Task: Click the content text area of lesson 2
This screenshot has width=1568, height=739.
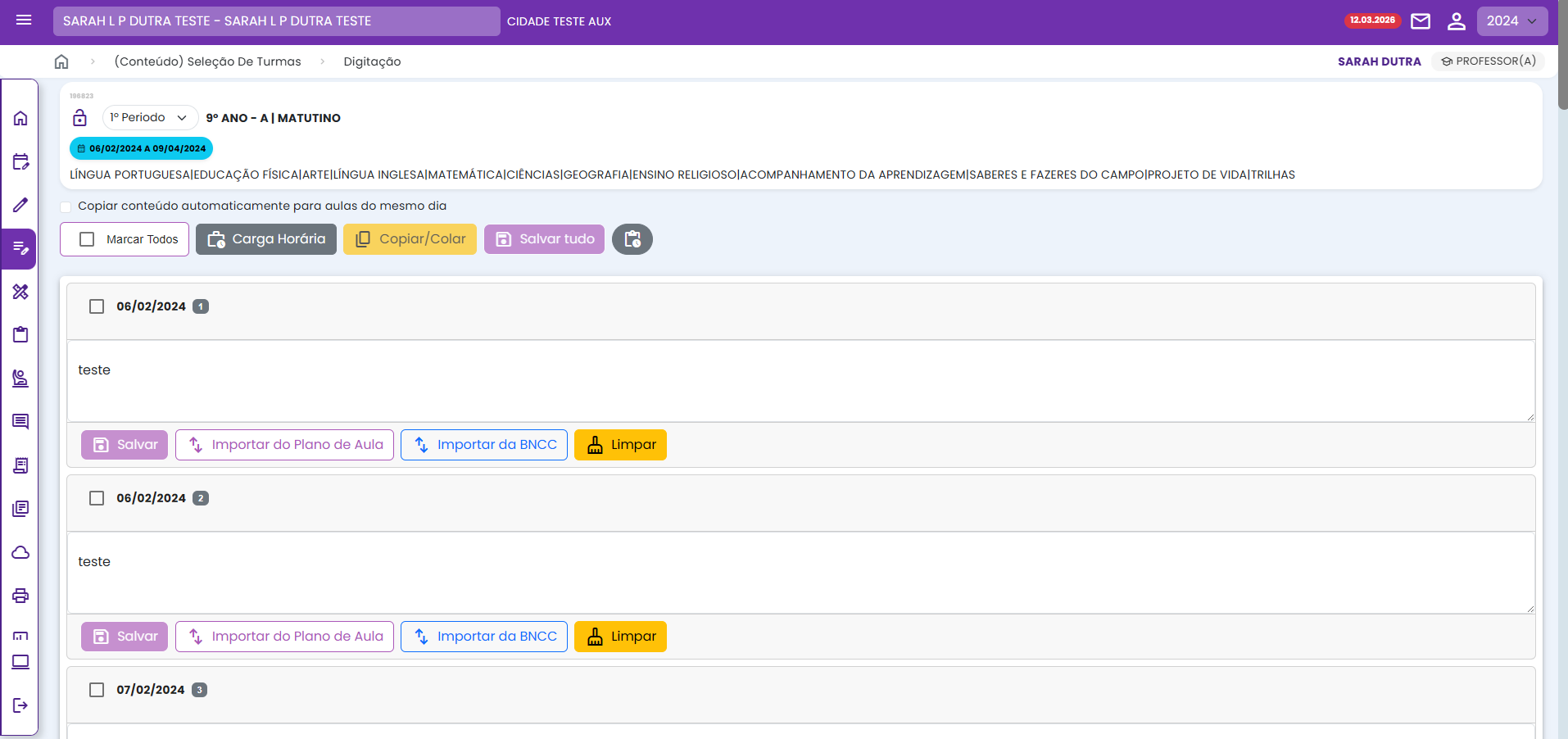Action: (x=800, y=573)
